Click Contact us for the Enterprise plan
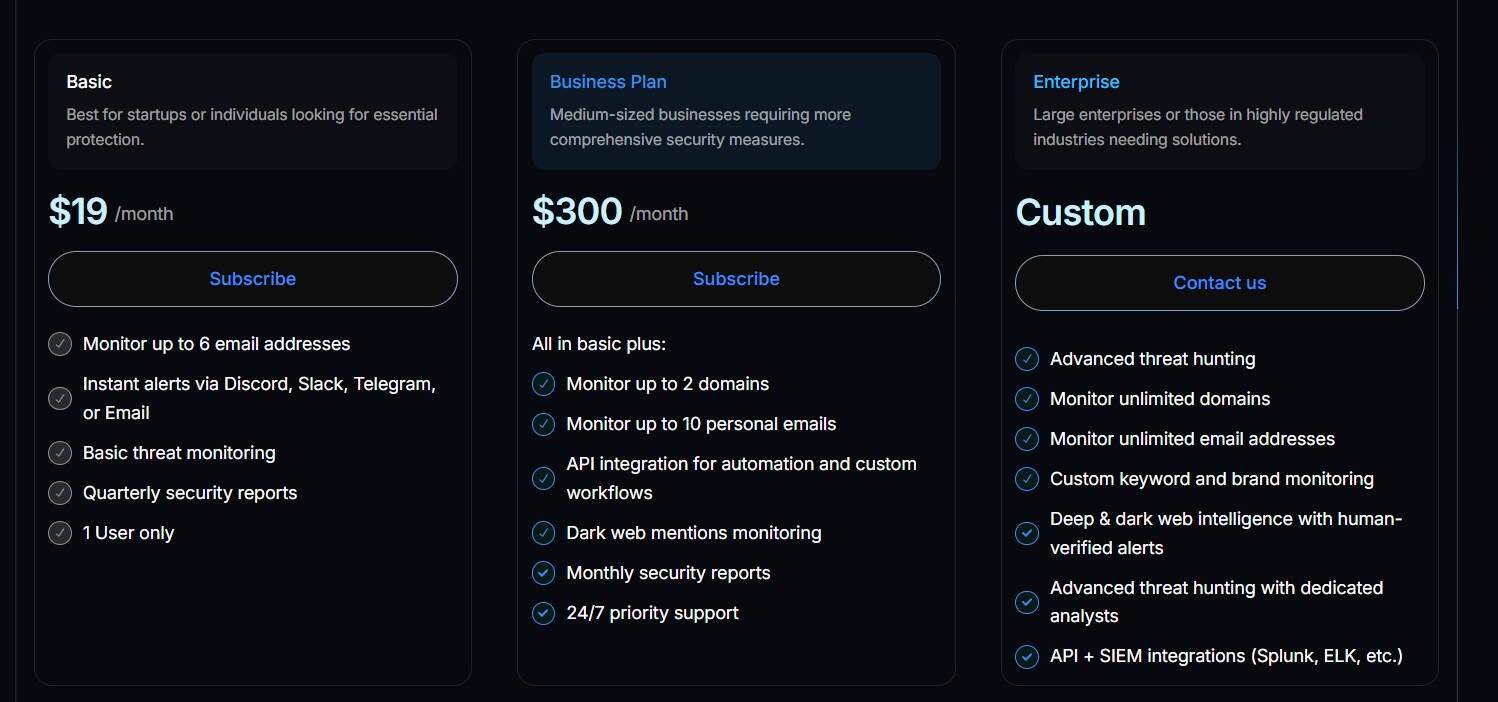Screen dimensions: 1498x702 [1219, 282]
